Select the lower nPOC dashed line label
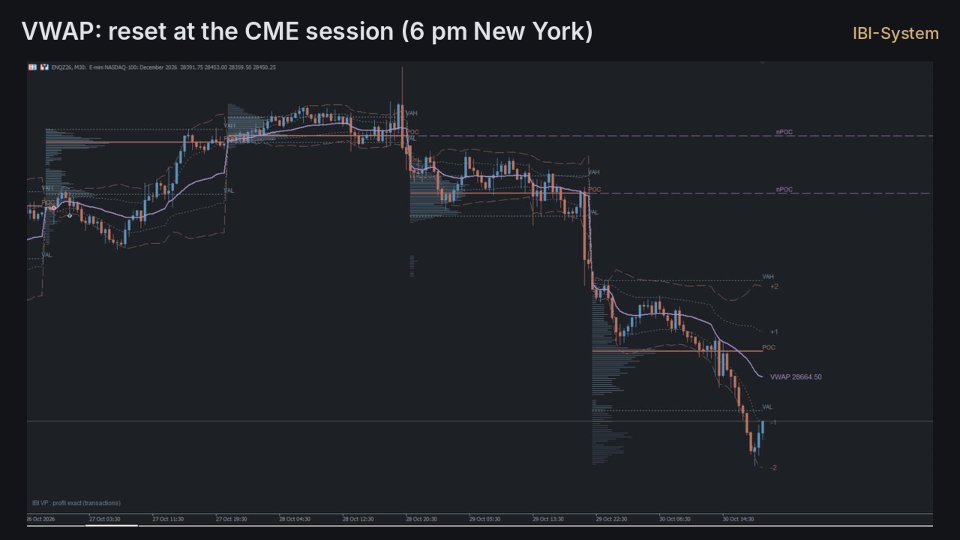The image size is (960, 540). [x=784, y=190]
